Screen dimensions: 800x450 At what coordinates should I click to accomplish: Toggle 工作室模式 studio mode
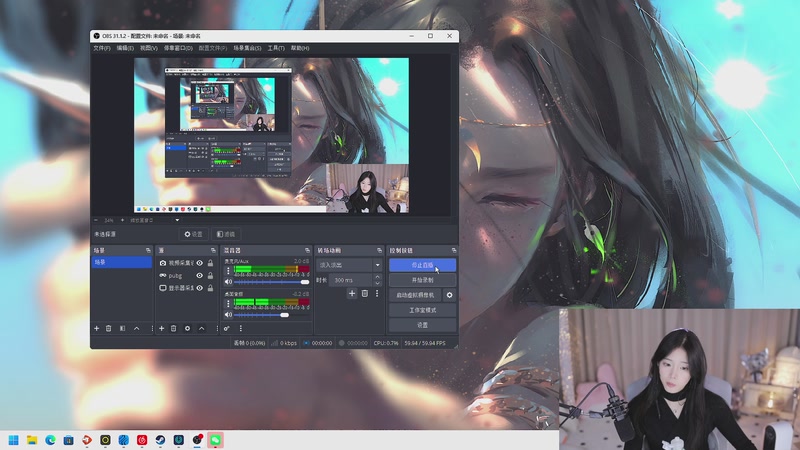(x=422, y=310)
